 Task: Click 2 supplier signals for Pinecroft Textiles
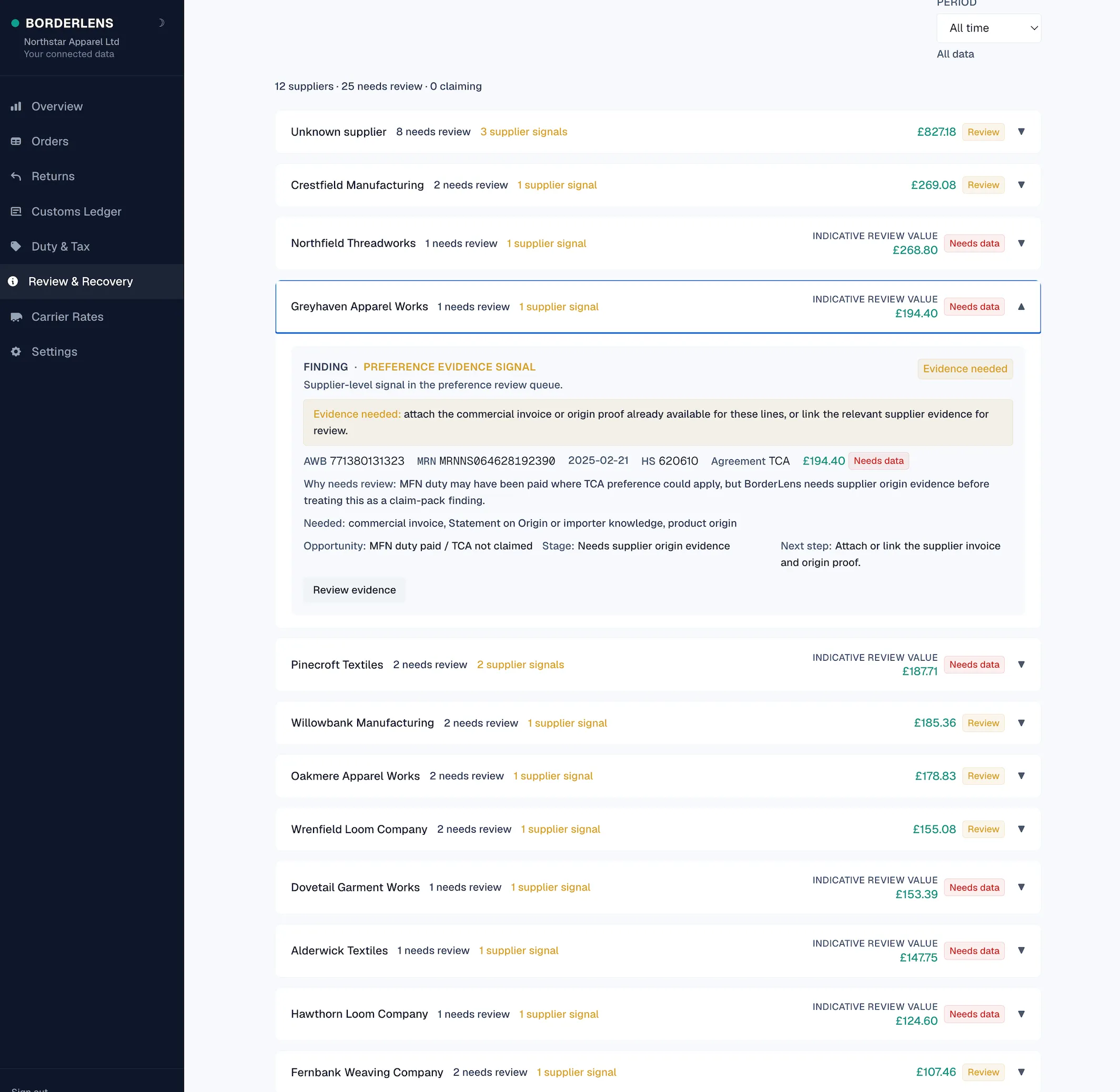coord(520,665)
